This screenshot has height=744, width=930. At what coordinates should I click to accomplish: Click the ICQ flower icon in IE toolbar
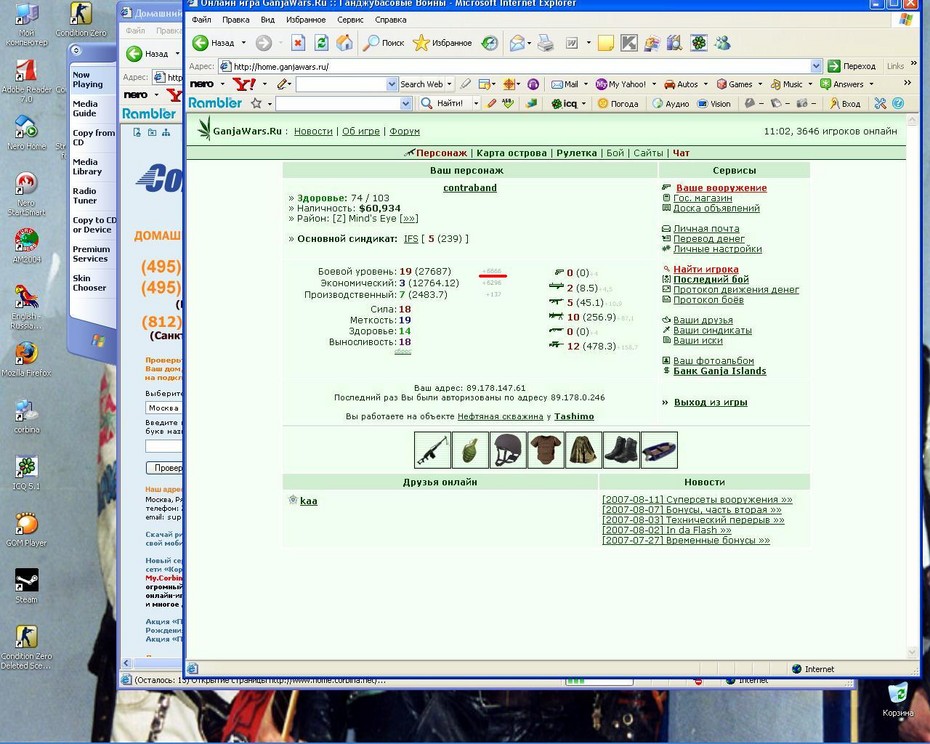click(699, 43)
